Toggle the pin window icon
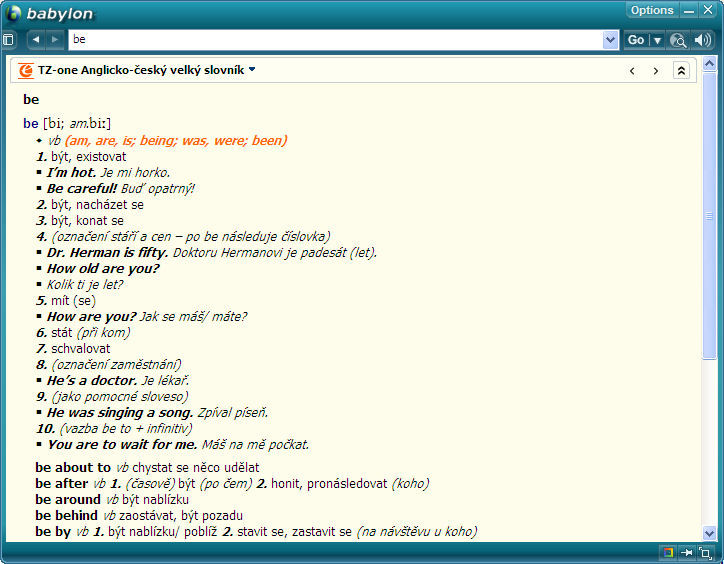 pos(687,552)
